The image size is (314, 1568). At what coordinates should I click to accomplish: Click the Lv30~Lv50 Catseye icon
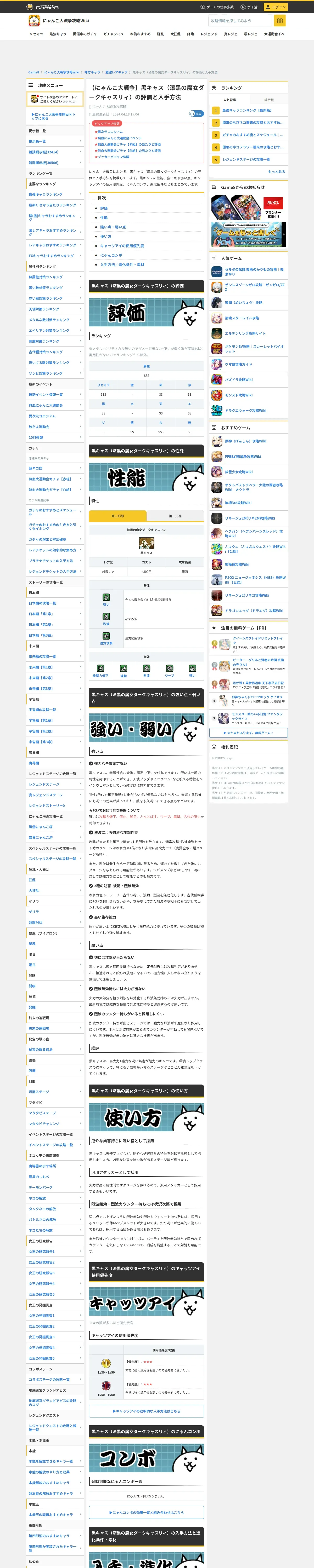coord(106,1363)
